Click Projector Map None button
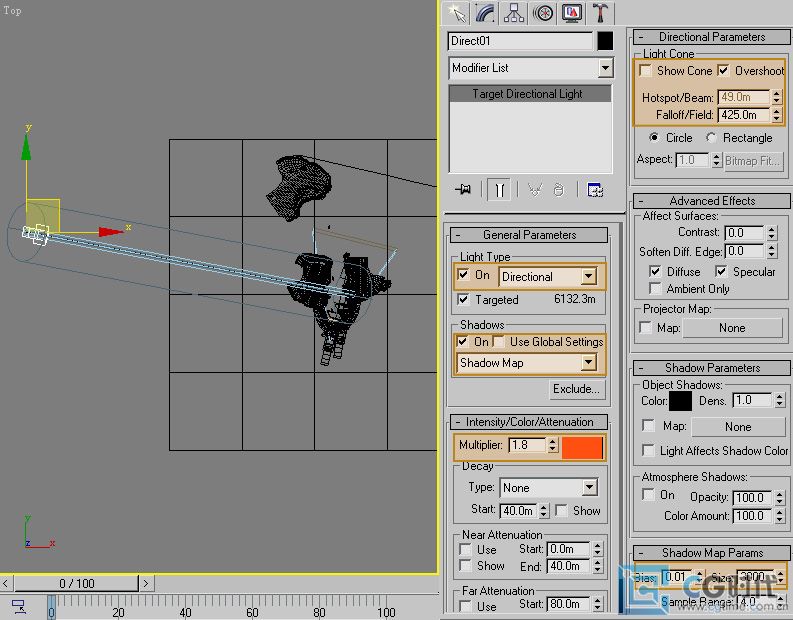 tap(732, 328)
